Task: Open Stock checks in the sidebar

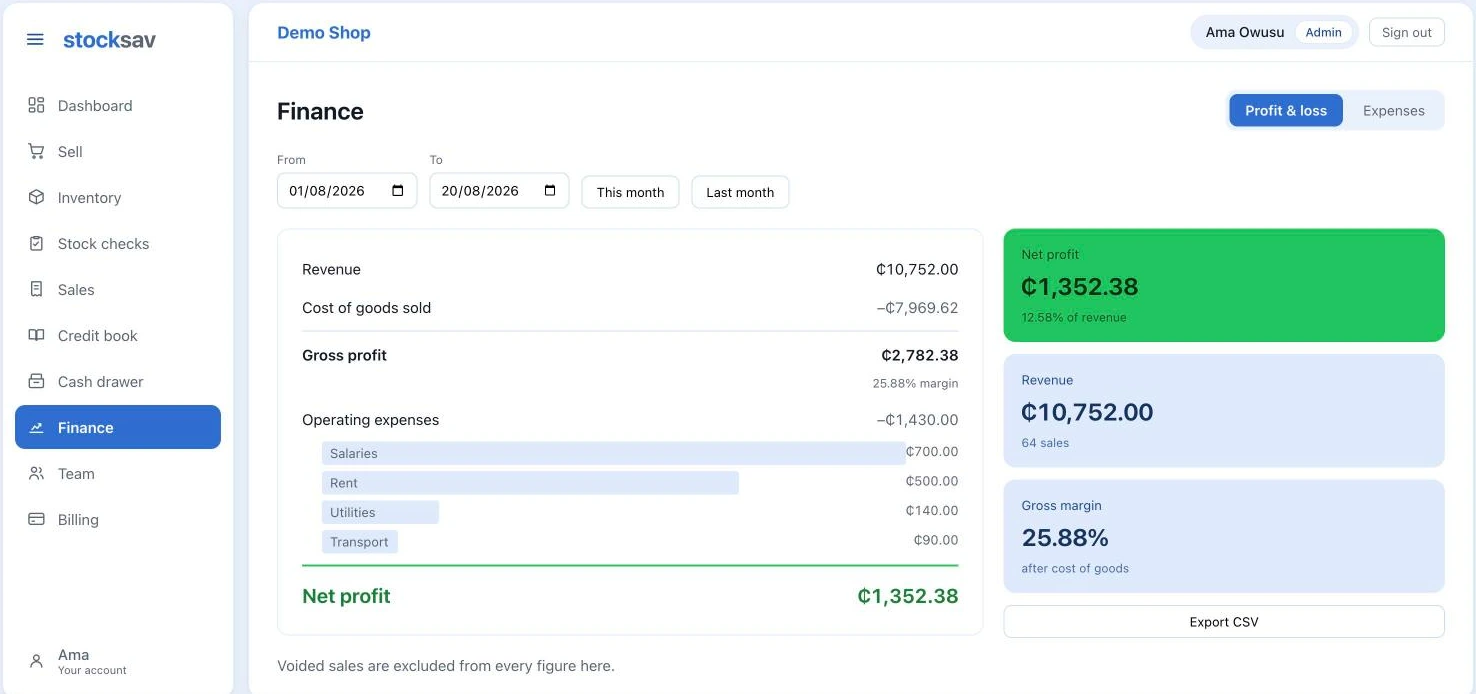Action: pos(118,243)
